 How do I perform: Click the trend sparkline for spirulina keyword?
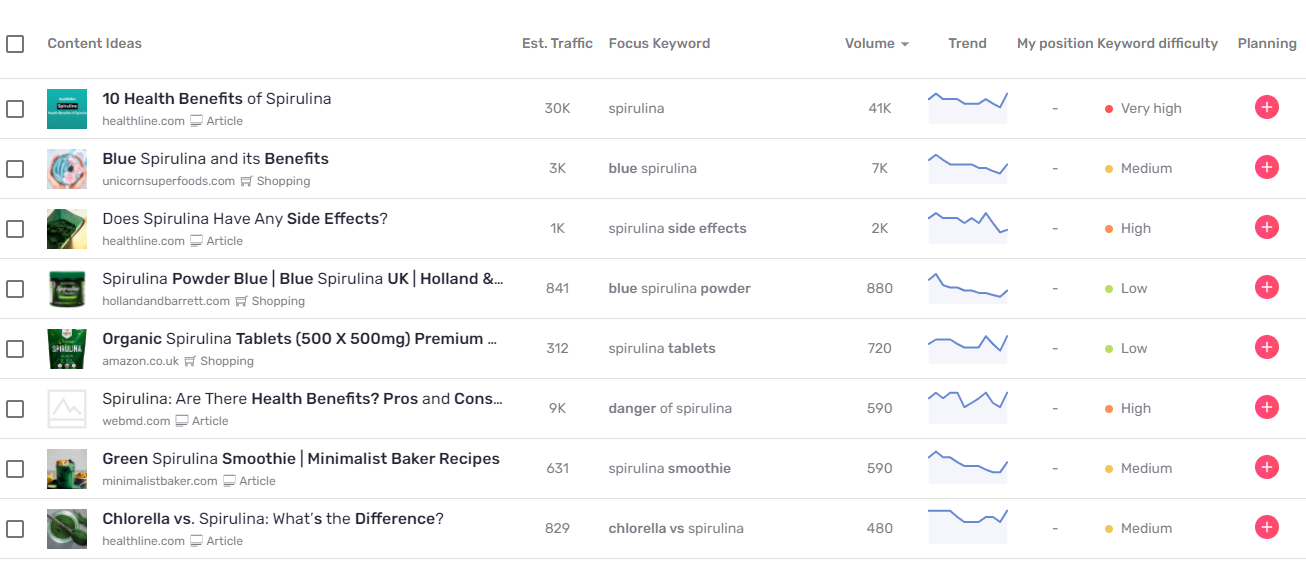pos(968,107)
